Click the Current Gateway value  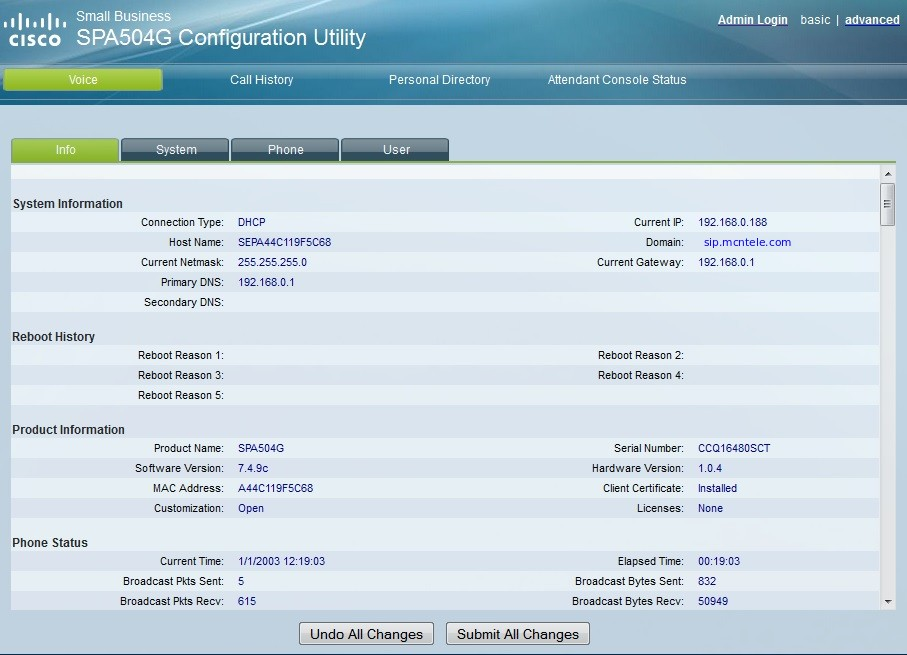pyautogui.click(x=726, y=262)
